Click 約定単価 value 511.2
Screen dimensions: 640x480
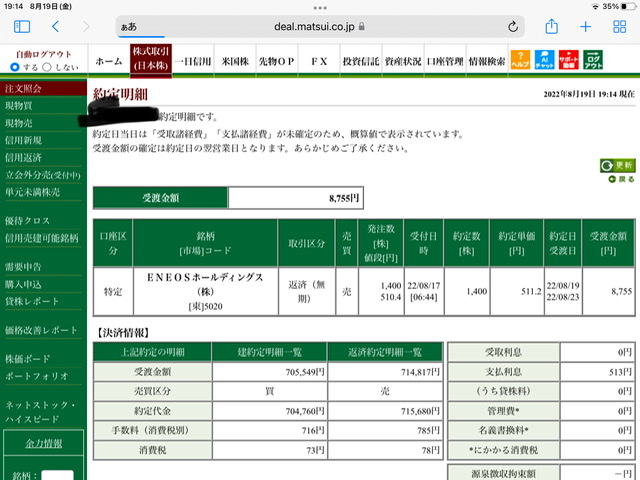[x=531, y=291]
